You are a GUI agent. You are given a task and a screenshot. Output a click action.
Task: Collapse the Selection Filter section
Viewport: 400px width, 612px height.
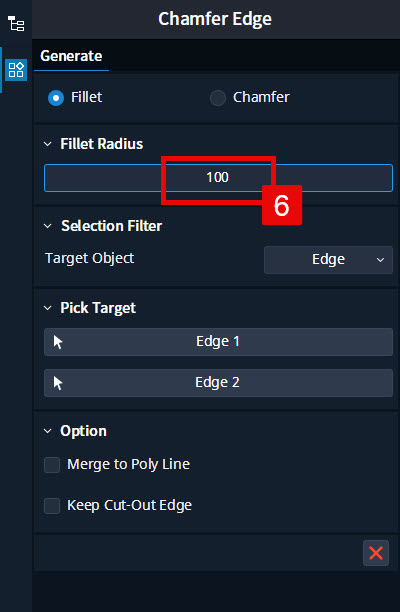(47, 226)
